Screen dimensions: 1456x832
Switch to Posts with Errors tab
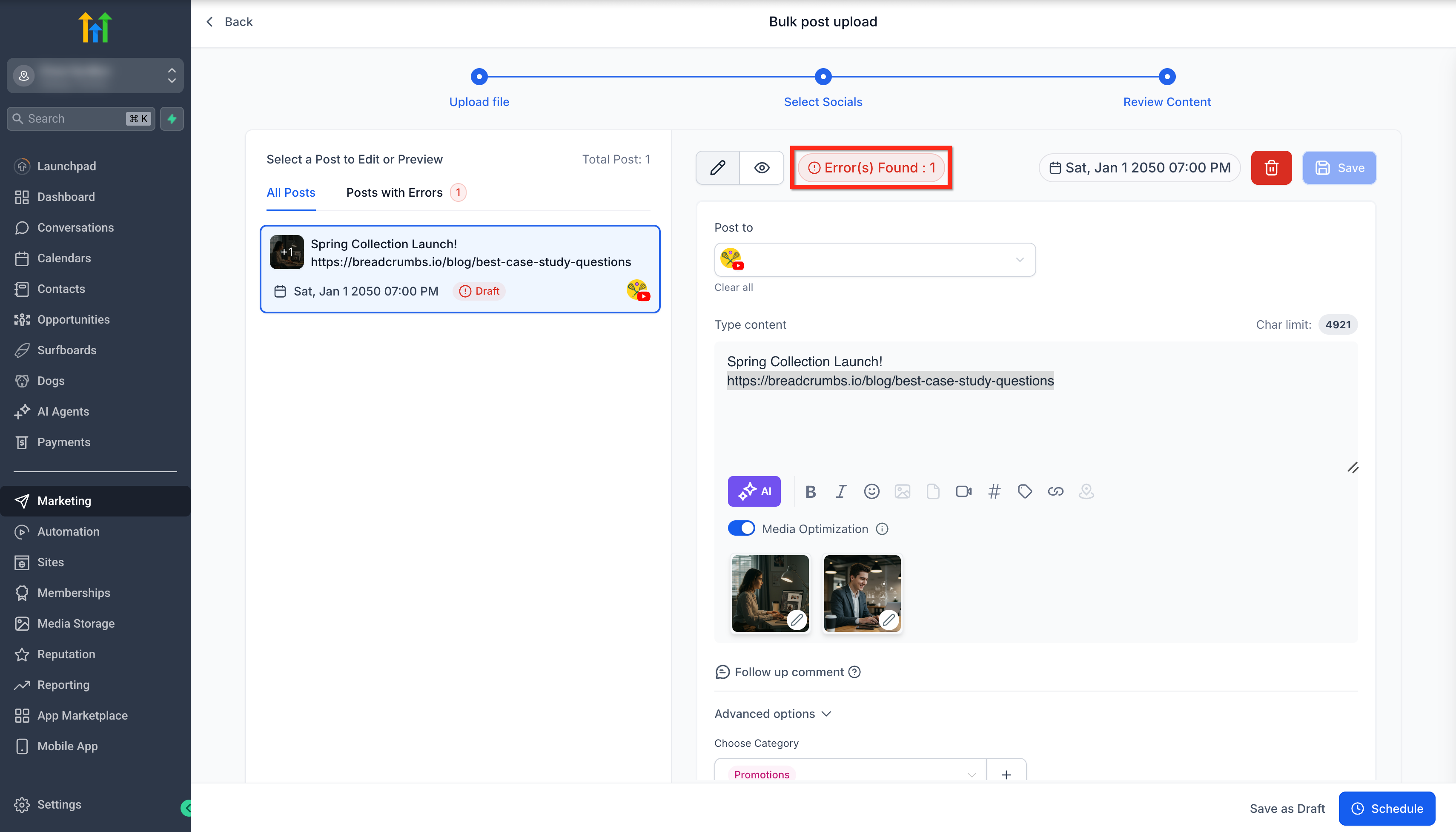click(394, 192)
